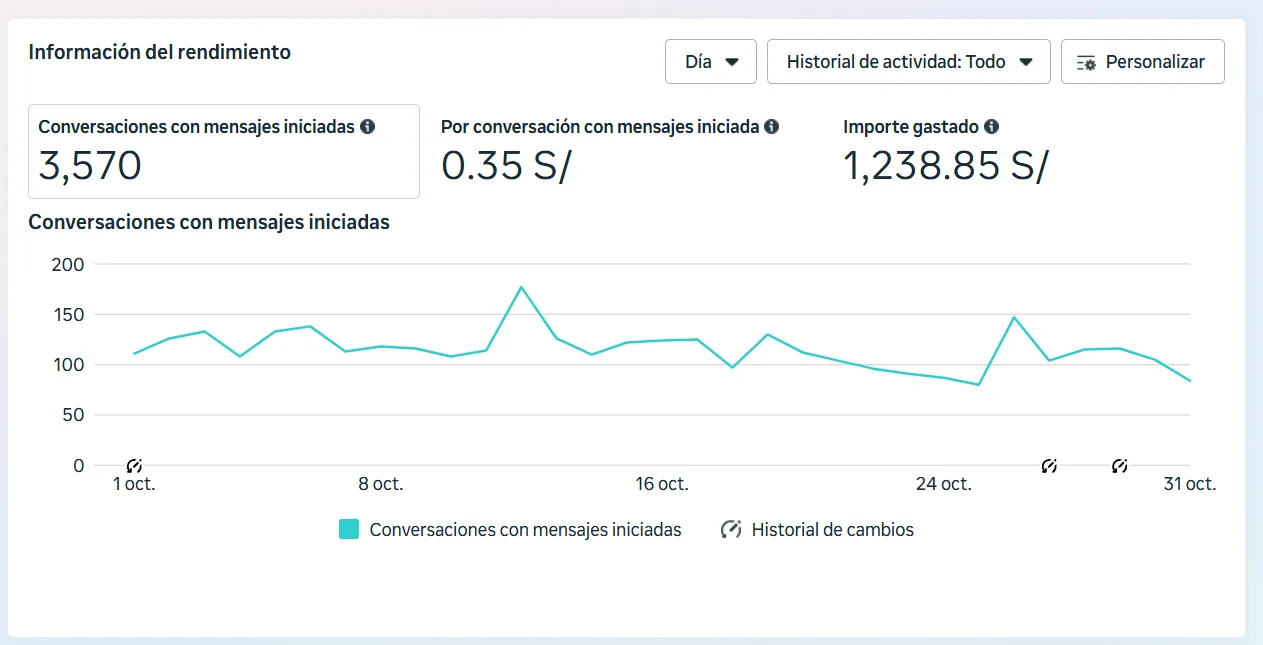Select the Conversaciones con mensajes iniciadas metric card
1263x645 pixels.
click(x=224, y=151)
